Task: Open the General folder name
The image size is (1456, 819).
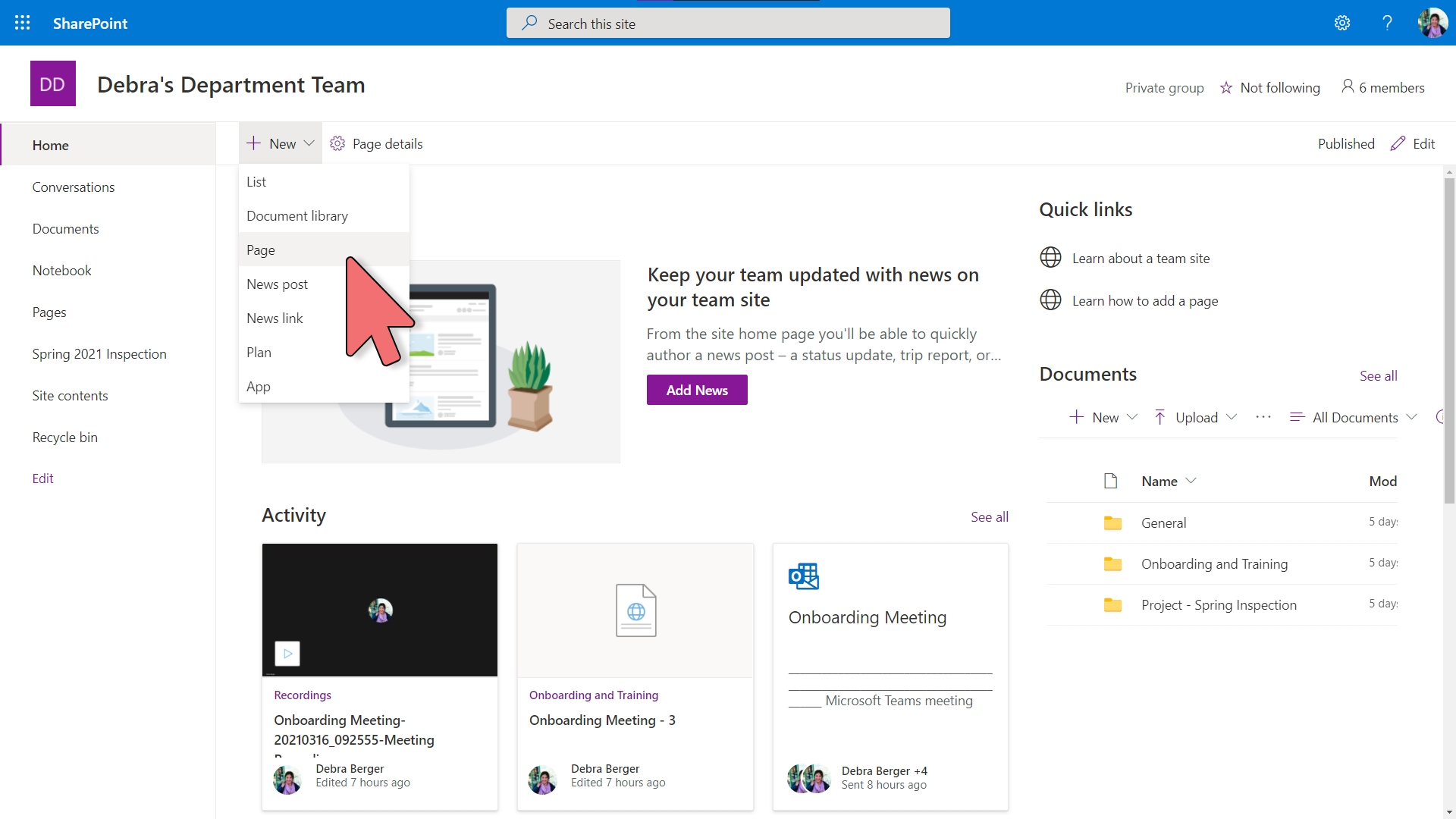Action: pyautogui.click(x=1163, y=522)
